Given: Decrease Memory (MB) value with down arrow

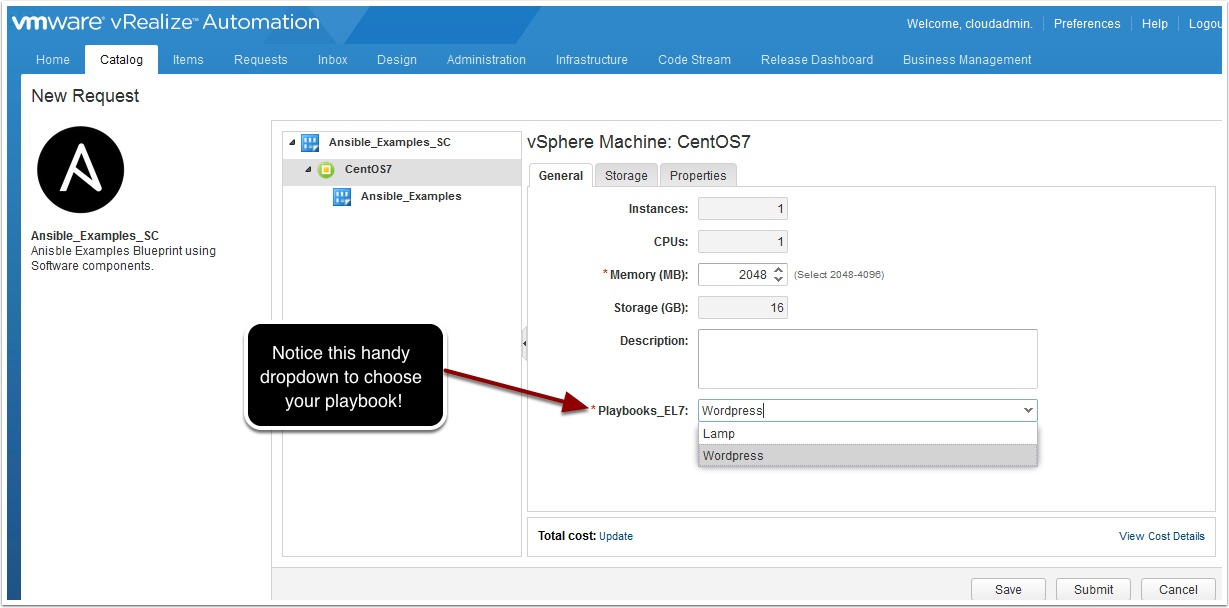Looking at the screenshot, I should [x=779, y=279].
